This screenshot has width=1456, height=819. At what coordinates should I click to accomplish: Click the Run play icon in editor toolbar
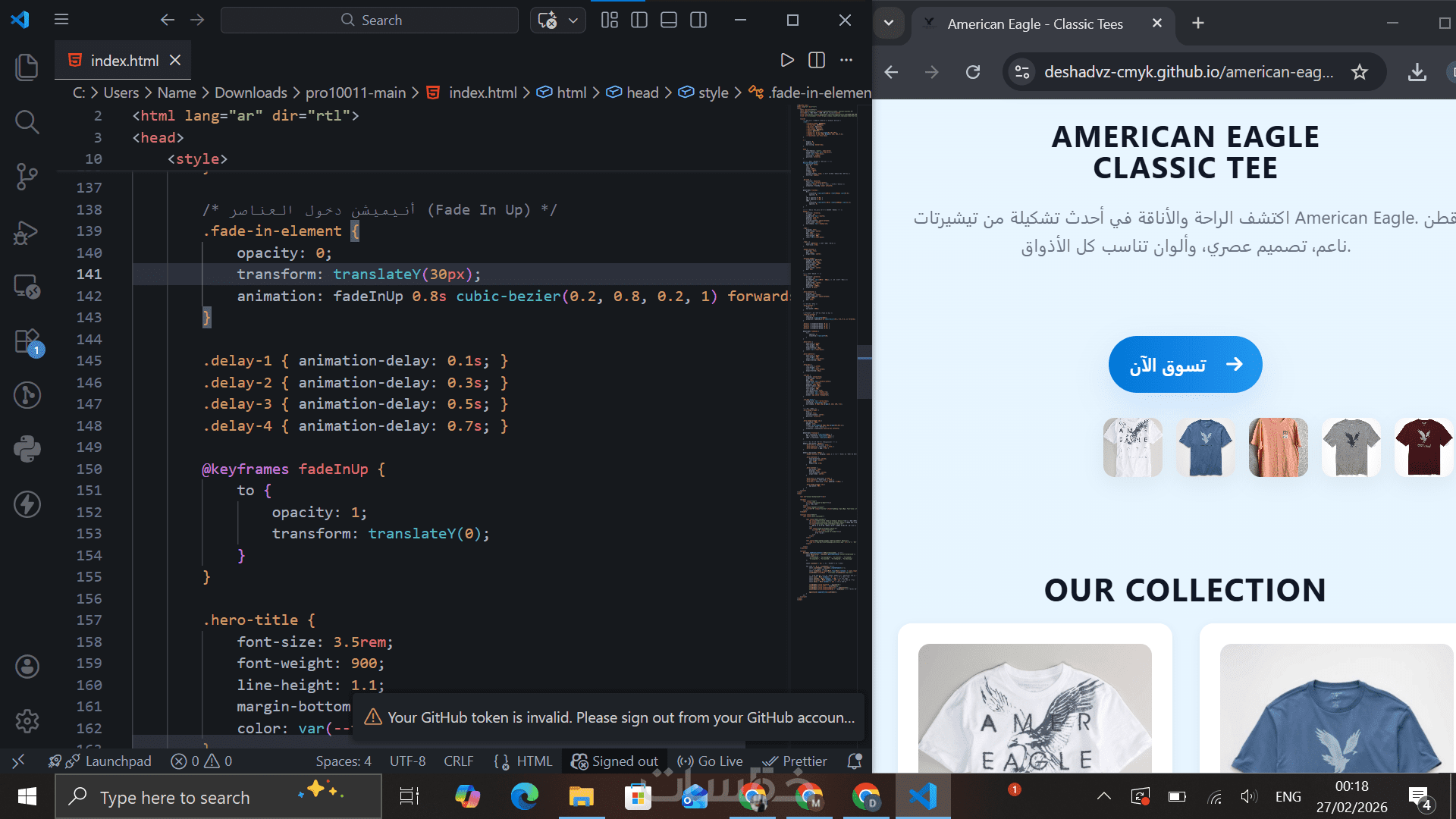click(x=787, y=60)
